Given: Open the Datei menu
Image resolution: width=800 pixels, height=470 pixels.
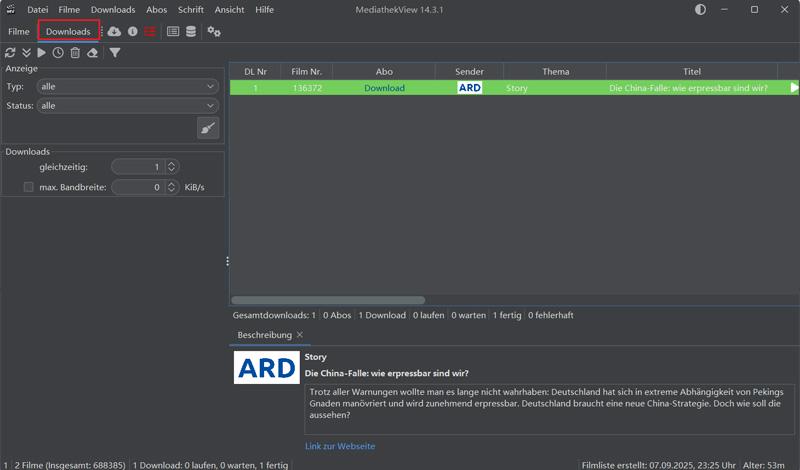Looking at the screenshot, I should coord(38,10).
